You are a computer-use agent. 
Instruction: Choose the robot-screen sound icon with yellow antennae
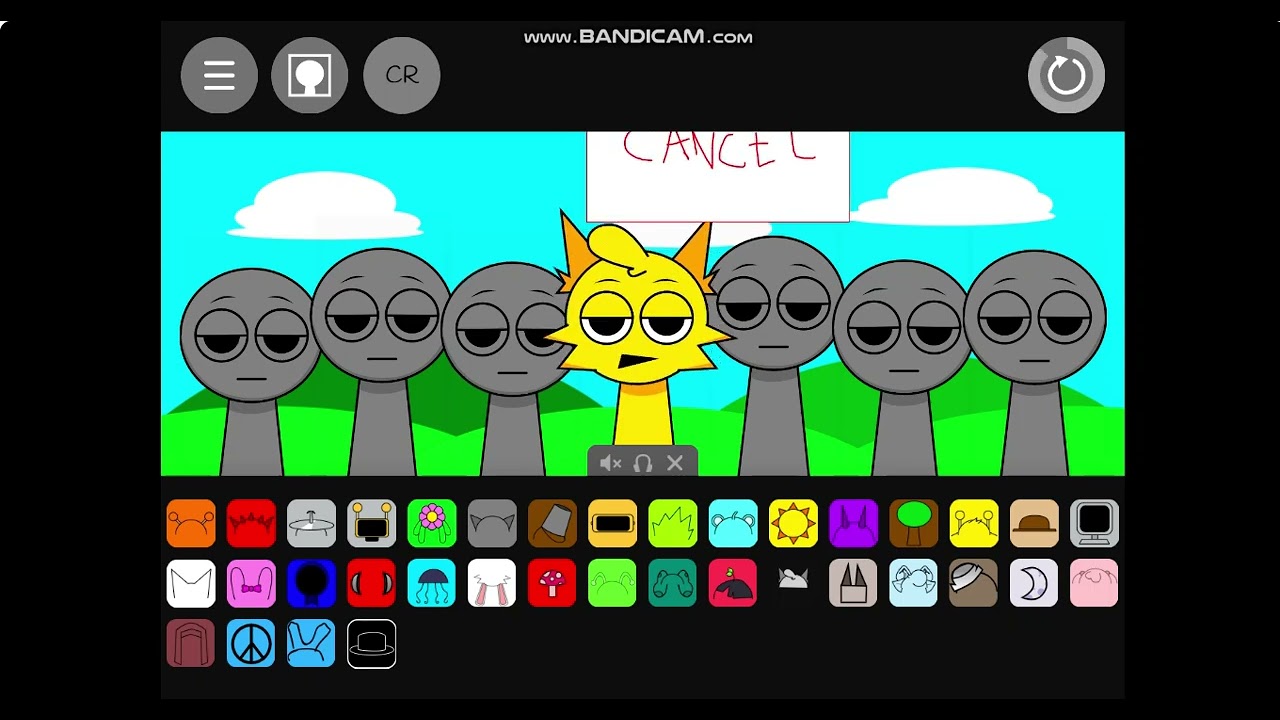(372, 524)
